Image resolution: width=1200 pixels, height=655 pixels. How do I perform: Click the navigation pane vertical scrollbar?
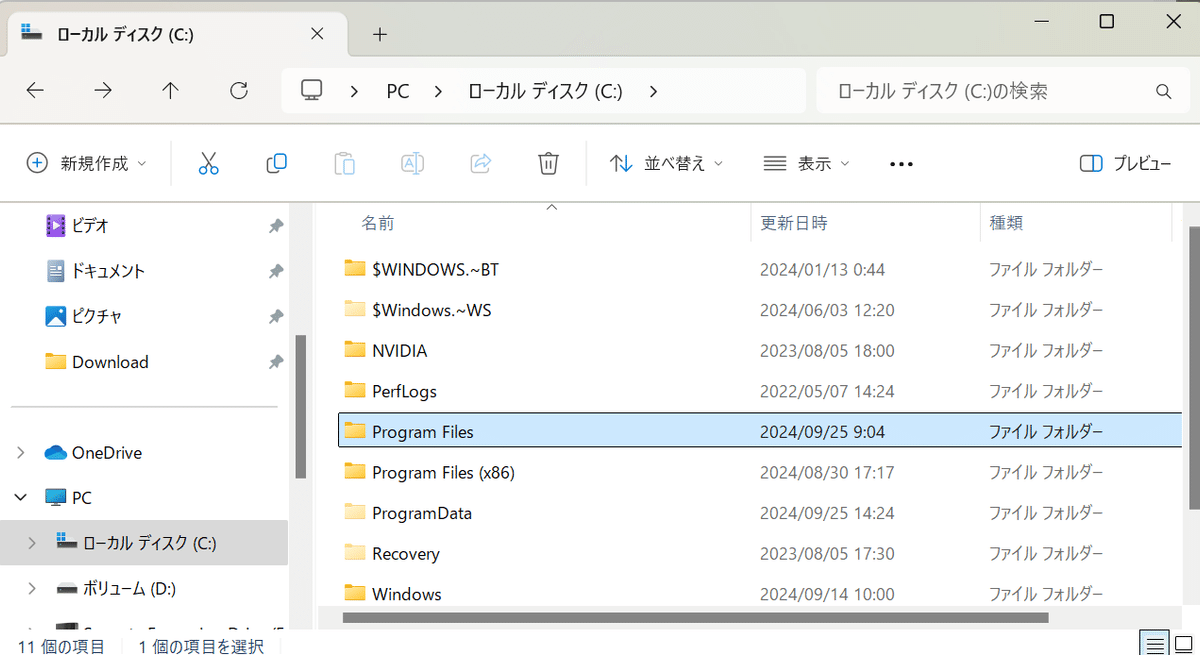pyautogui.click(x=300, y=408)
